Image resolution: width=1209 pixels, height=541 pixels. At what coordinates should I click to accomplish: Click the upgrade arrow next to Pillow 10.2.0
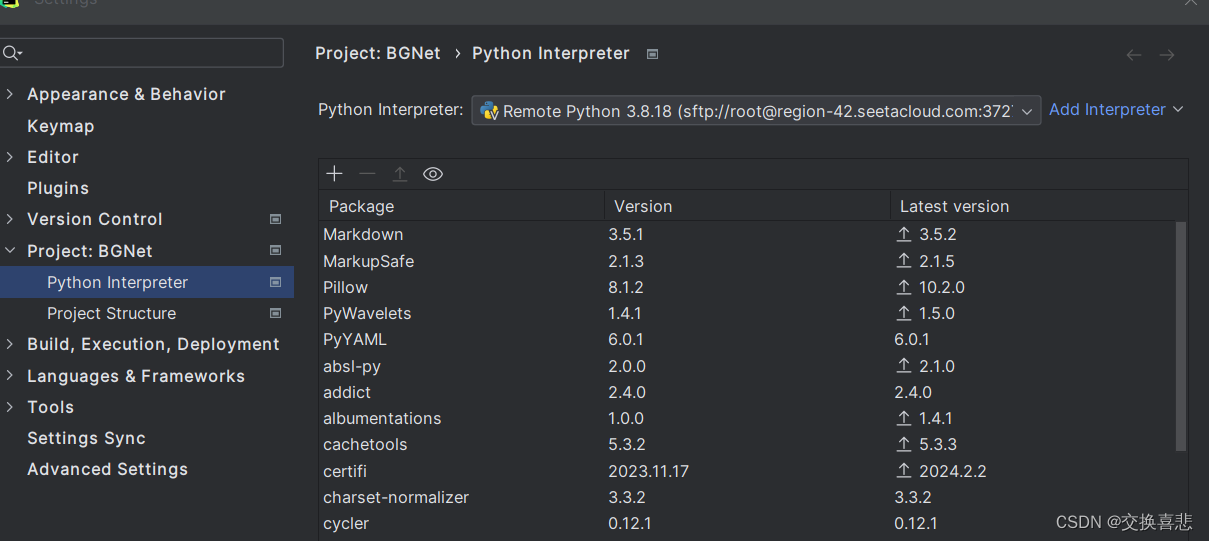(x=904, y=287)
